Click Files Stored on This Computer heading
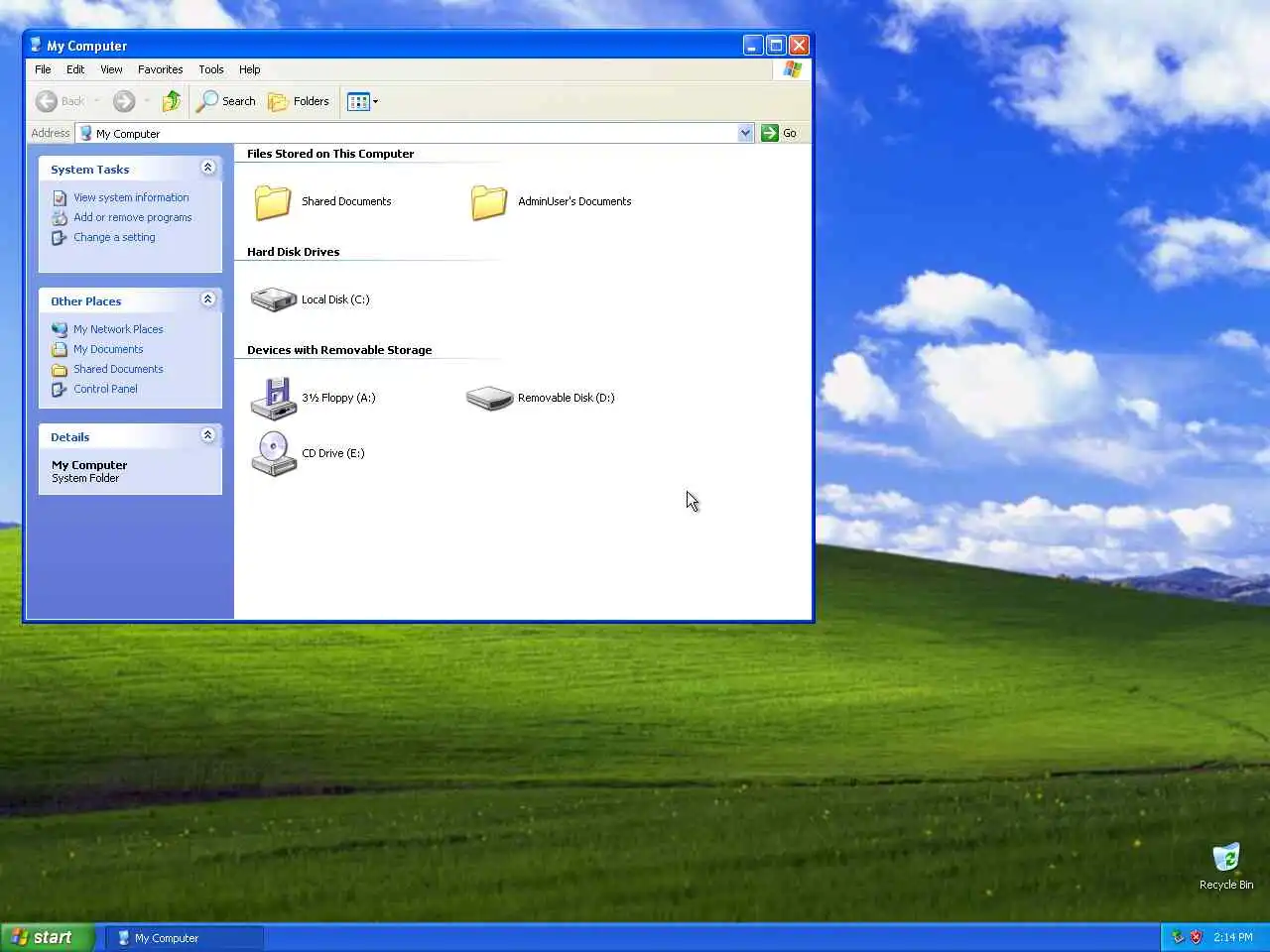1270x952 pixels. click(x=330, y=154)
